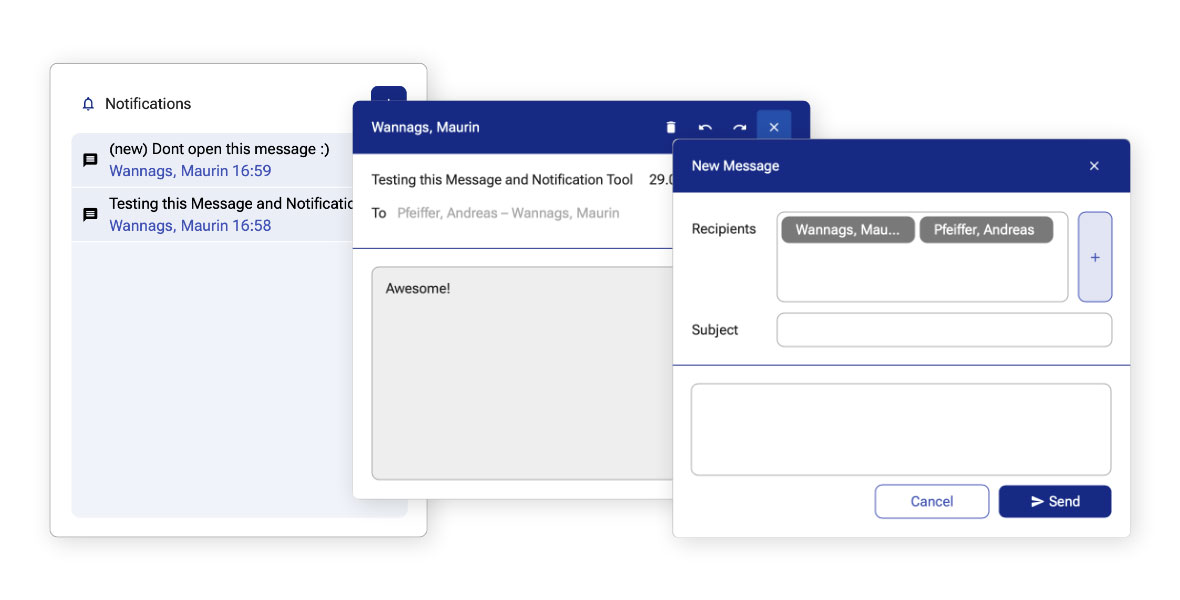Click into the New Message body text area
The height and width of the screenshot is (600, 1180).
901,429
